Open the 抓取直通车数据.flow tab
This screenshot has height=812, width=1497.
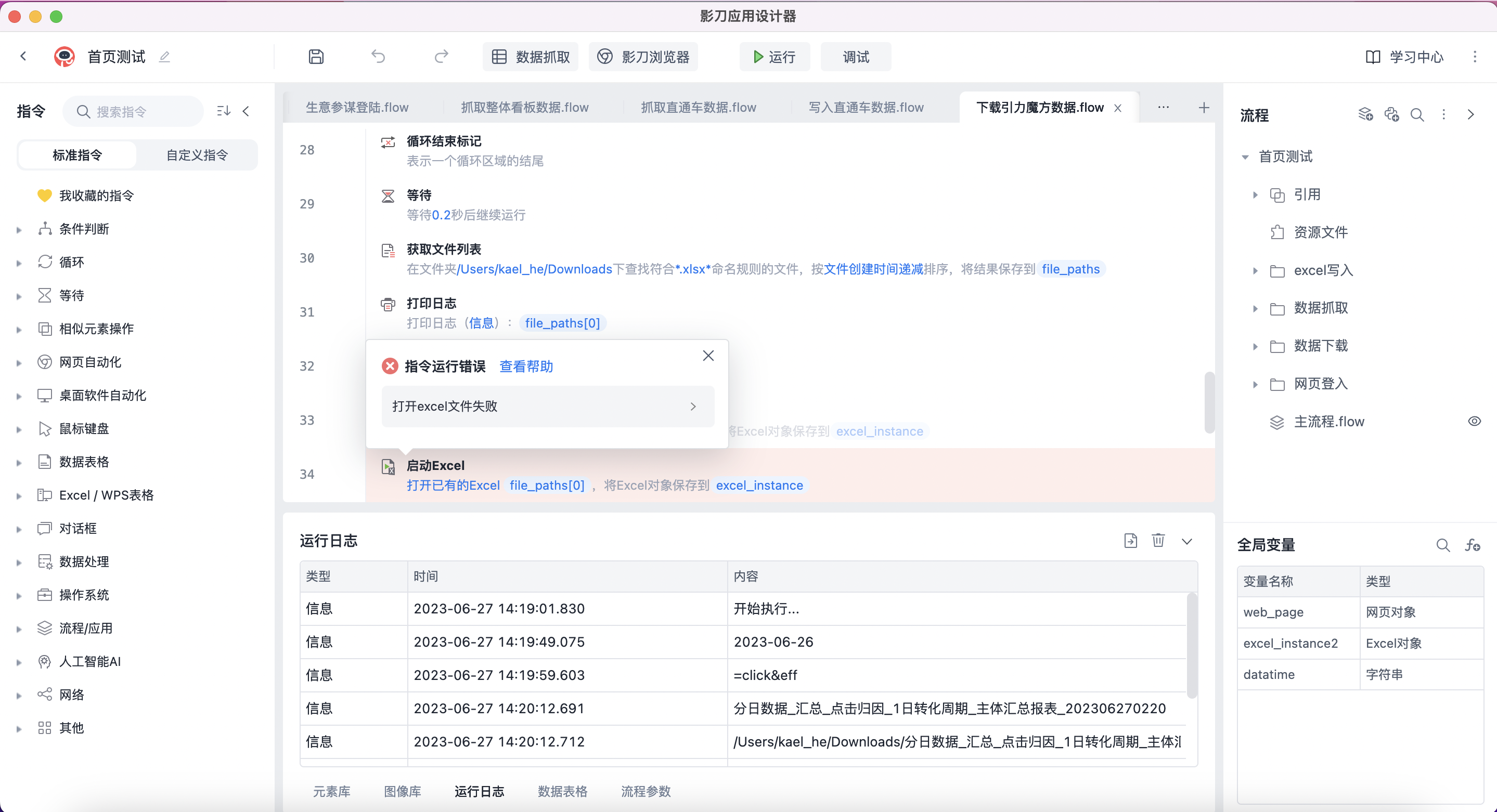(698, 108)
